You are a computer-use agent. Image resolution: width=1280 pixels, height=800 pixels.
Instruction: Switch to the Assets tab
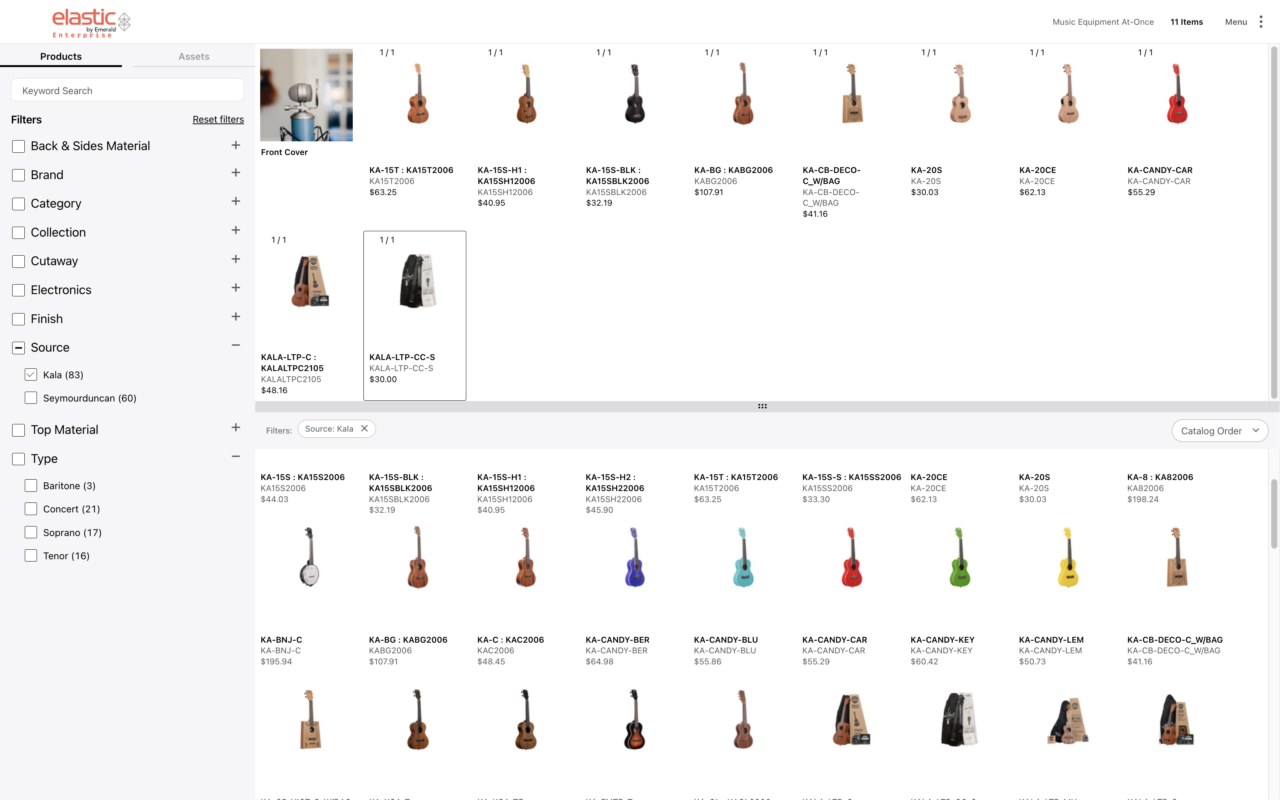point(194,56)
